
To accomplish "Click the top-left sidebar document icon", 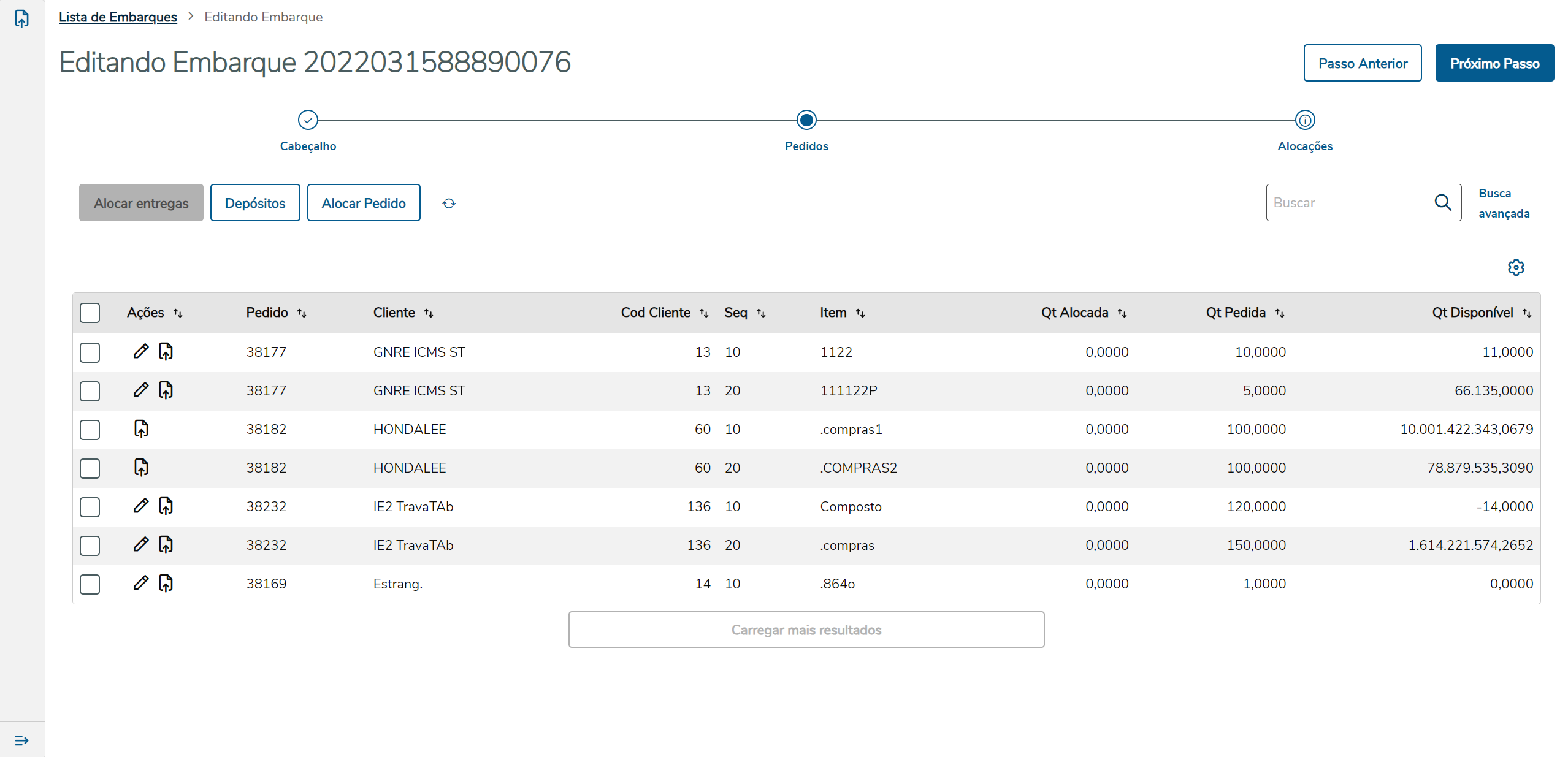I will (x=21, y=18).
